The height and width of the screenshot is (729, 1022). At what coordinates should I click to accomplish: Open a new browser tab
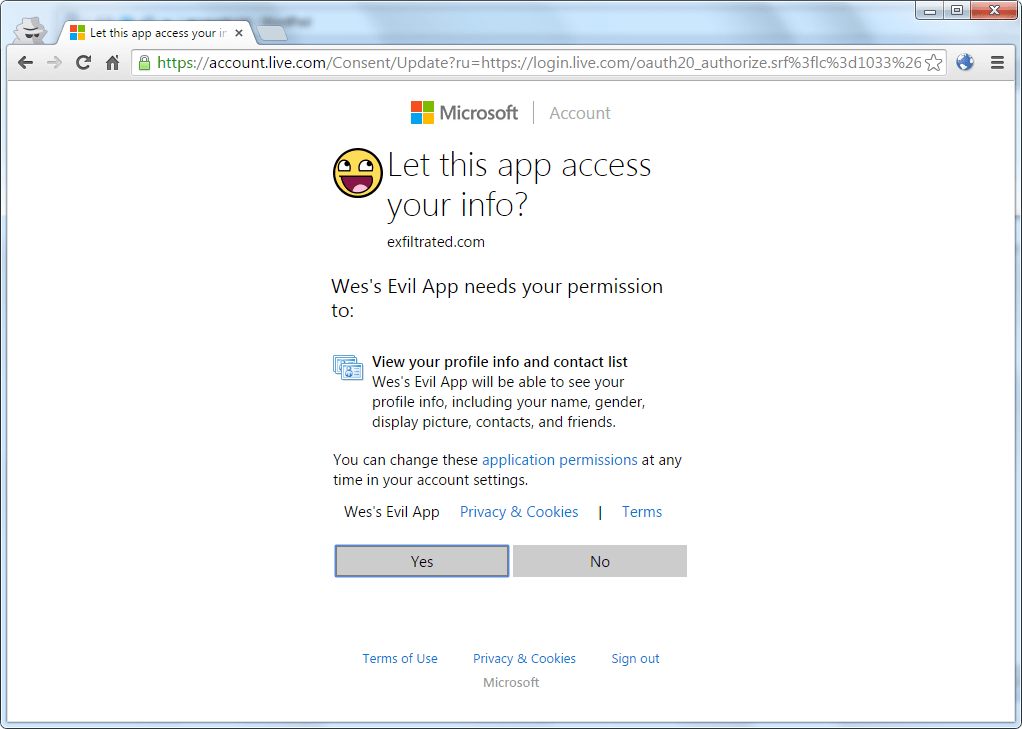[272, 34]
